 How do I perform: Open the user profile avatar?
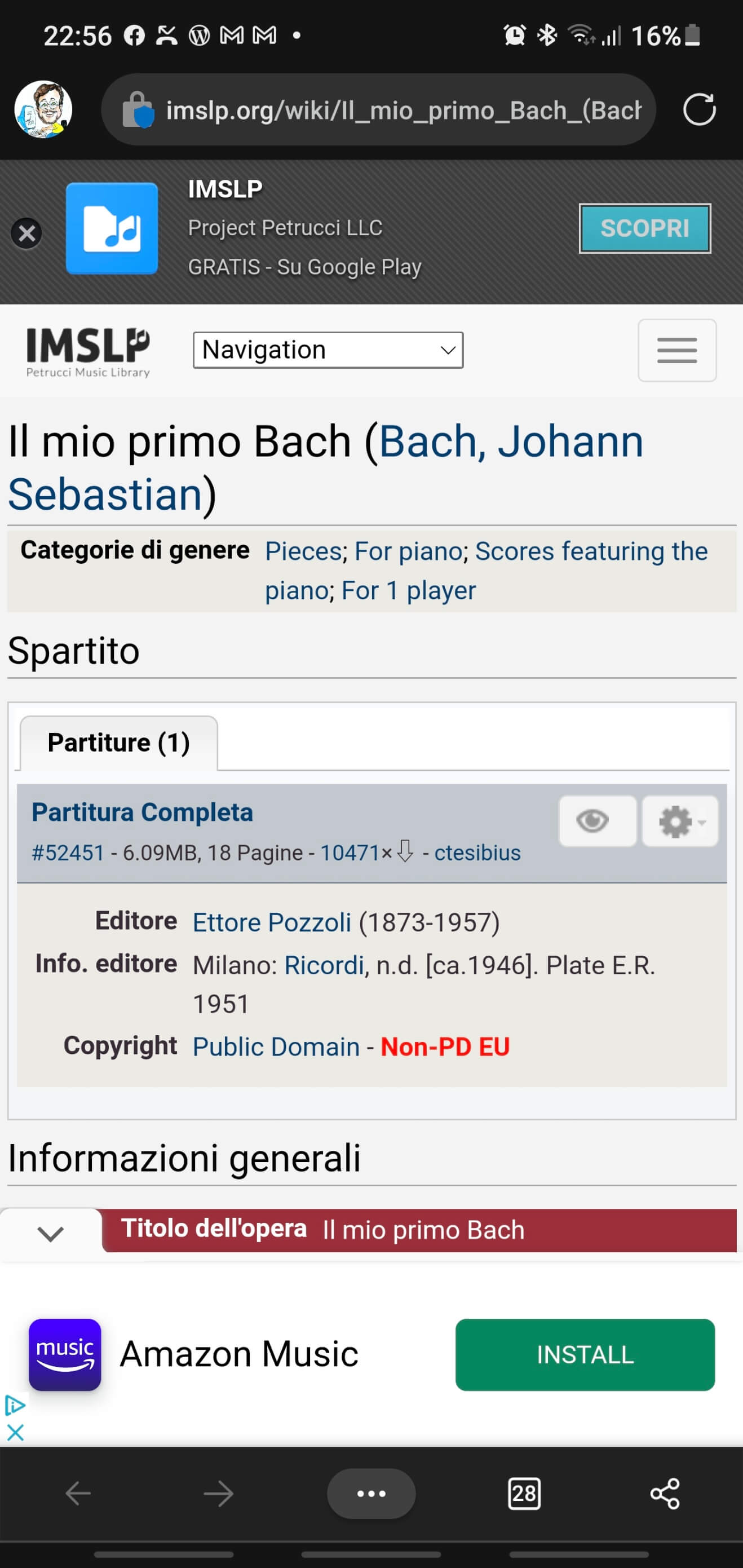coord(43,110)
